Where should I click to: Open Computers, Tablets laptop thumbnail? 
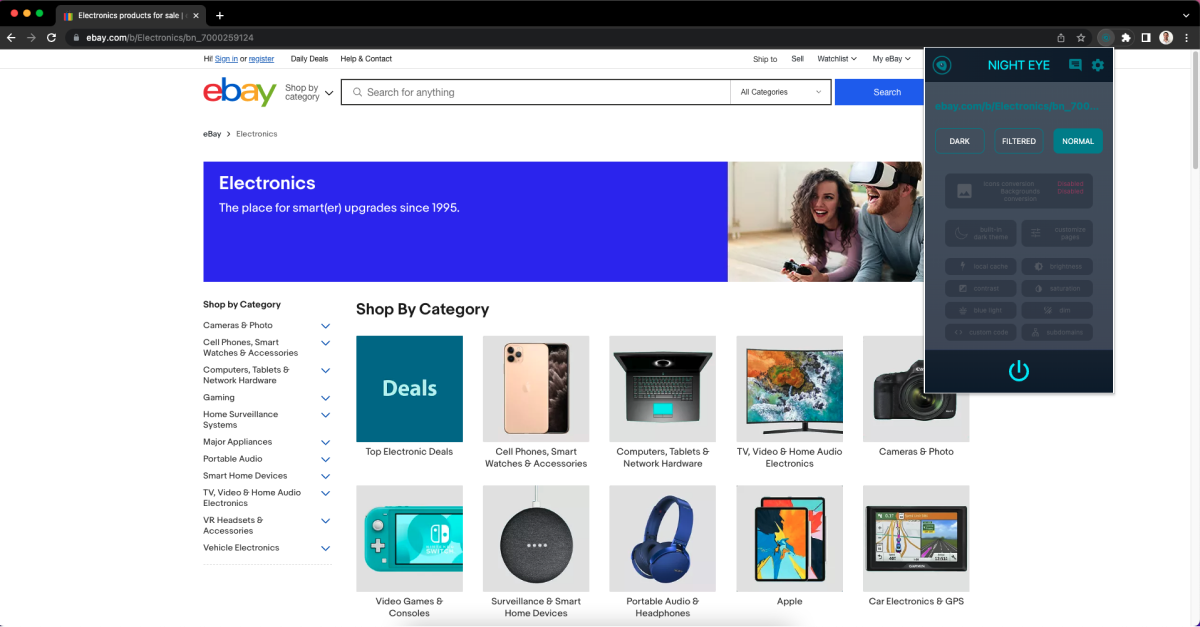(x=662, y=389)
